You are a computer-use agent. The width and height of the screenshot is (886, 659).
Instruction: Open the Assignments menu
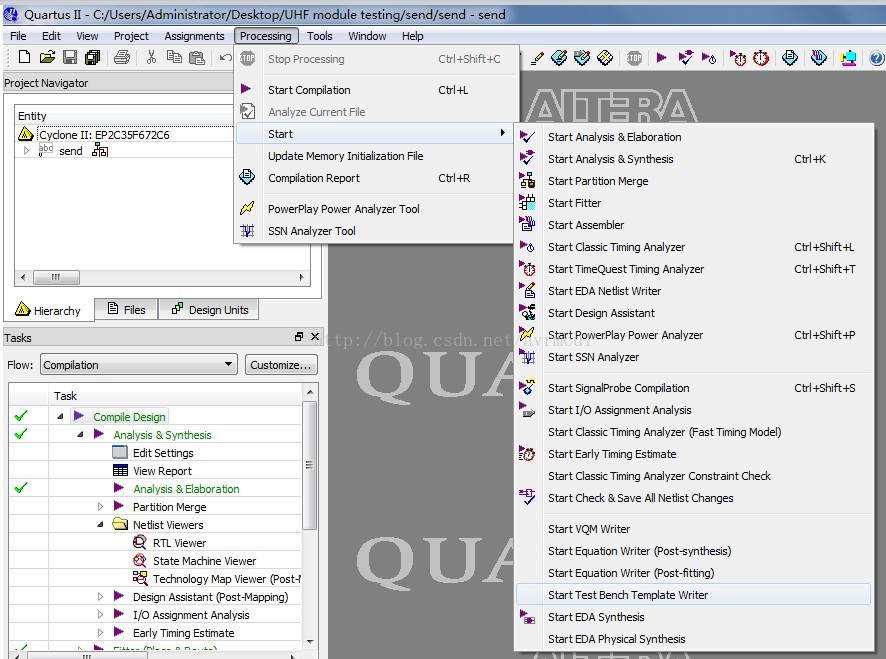click(194, 36)
